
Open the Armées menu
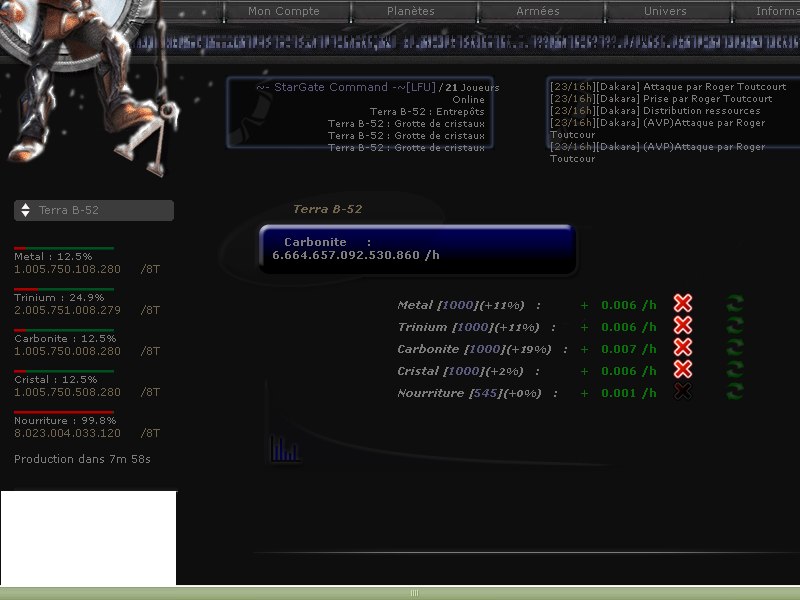pos(538,11)
